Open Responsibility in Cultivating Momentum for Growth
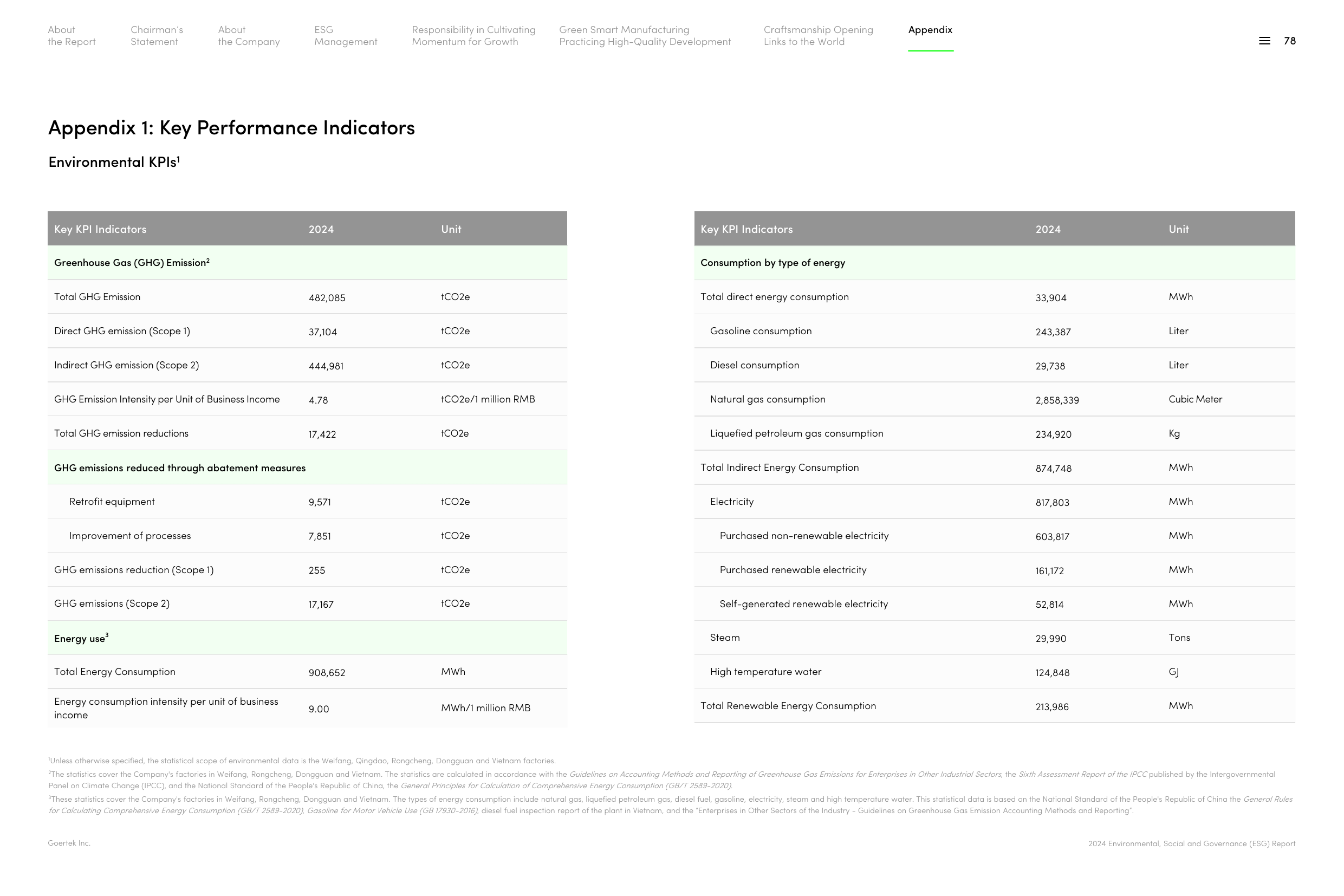The image size is (1344, 896). [x=473, y=35]
